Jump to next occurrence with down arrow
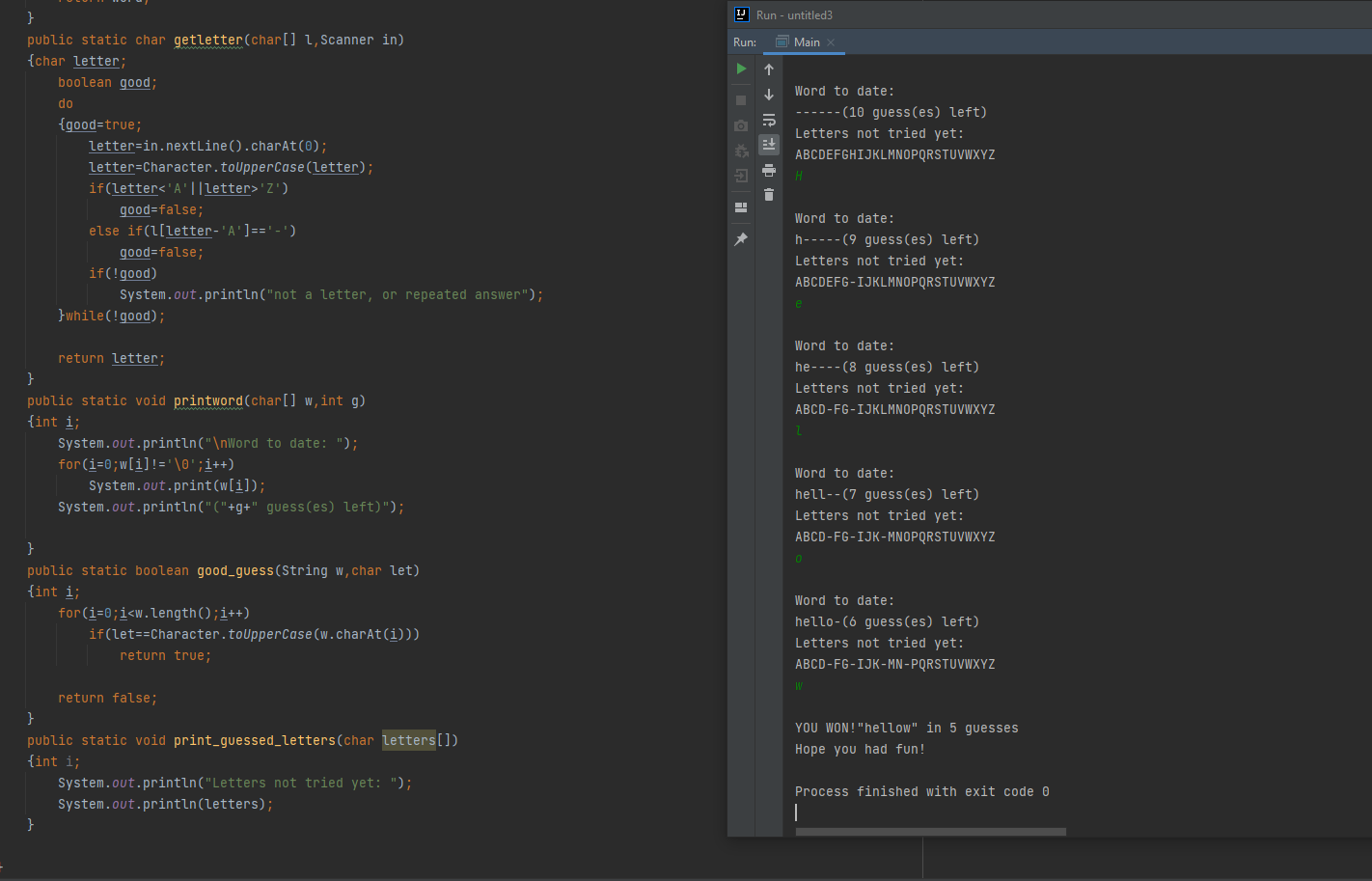Screen dimensions: 1372x881 [x=769, y=95]
